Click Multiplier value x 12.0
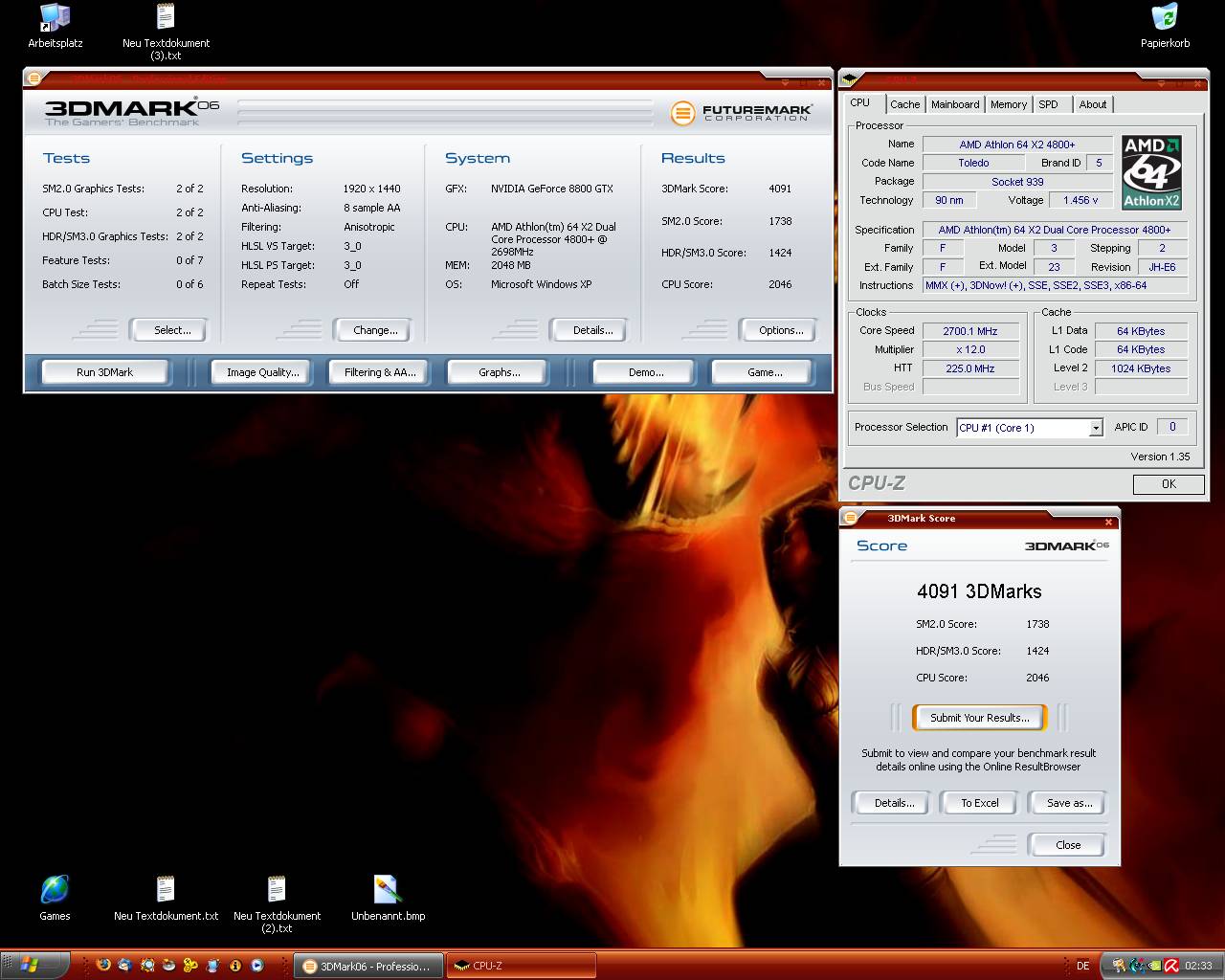 click(969, 349)
